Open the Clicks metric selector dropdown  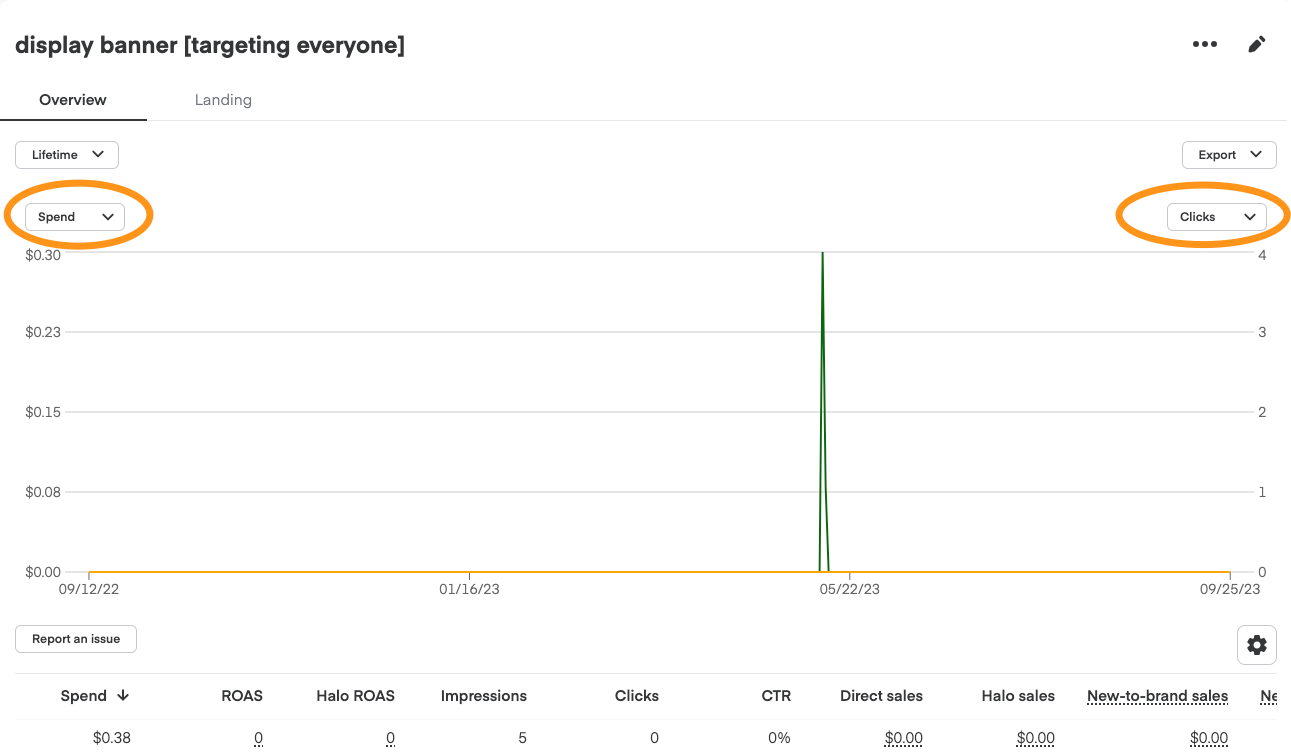[1216, 216]
